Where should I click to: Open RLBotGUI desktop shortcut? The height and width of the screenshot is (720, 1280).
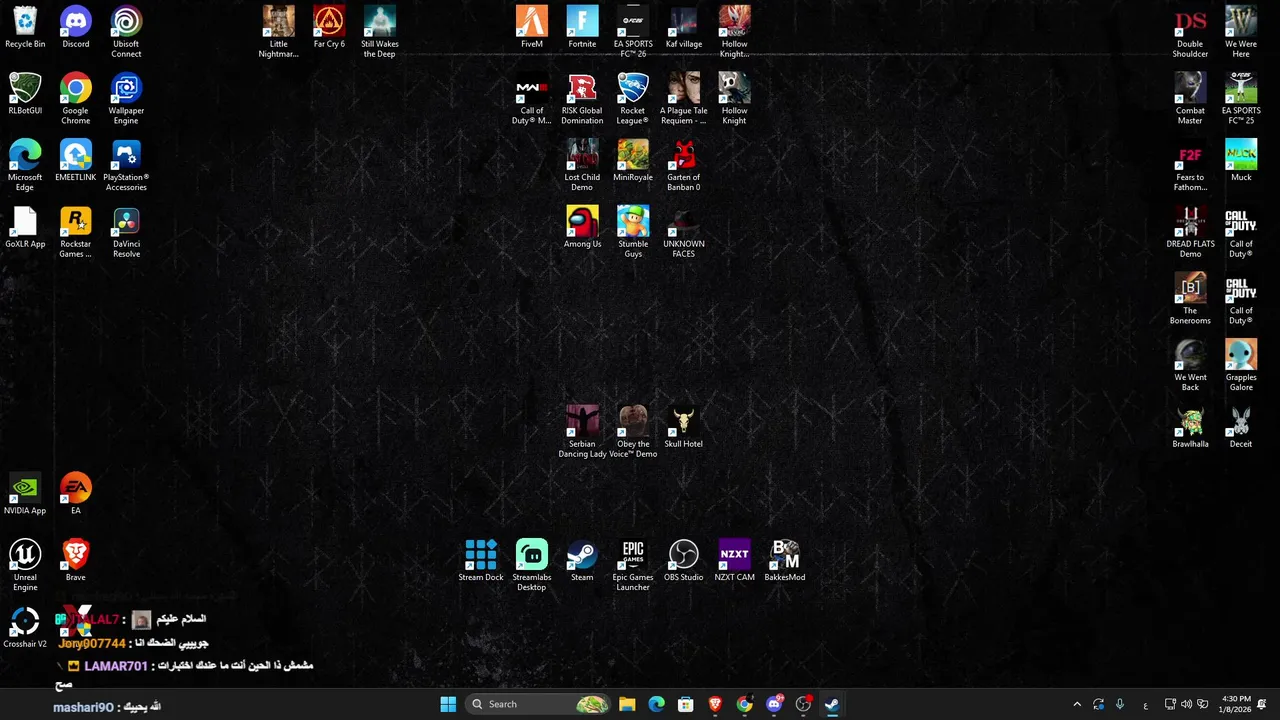point(25,94)
